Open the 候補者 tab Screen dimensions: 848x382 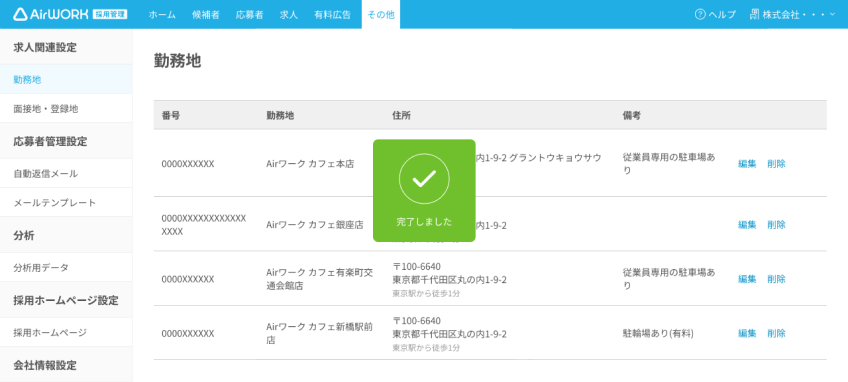tap(206, 15)
